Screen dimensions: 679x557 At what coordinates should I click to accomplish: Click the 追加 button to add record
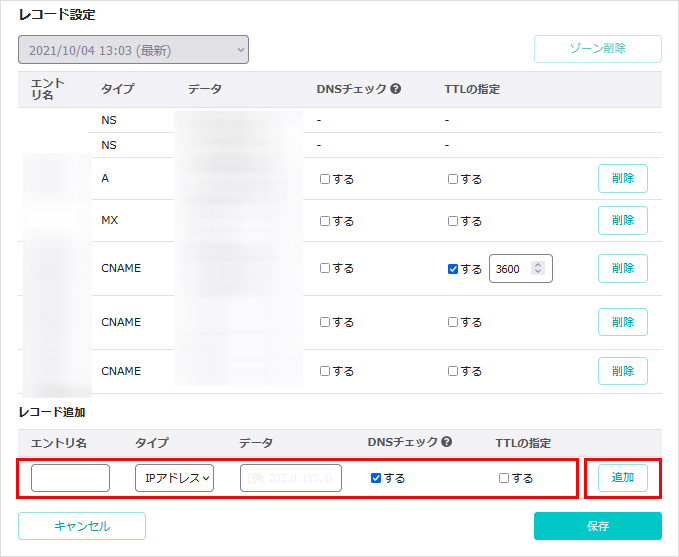tap(622, 478)
